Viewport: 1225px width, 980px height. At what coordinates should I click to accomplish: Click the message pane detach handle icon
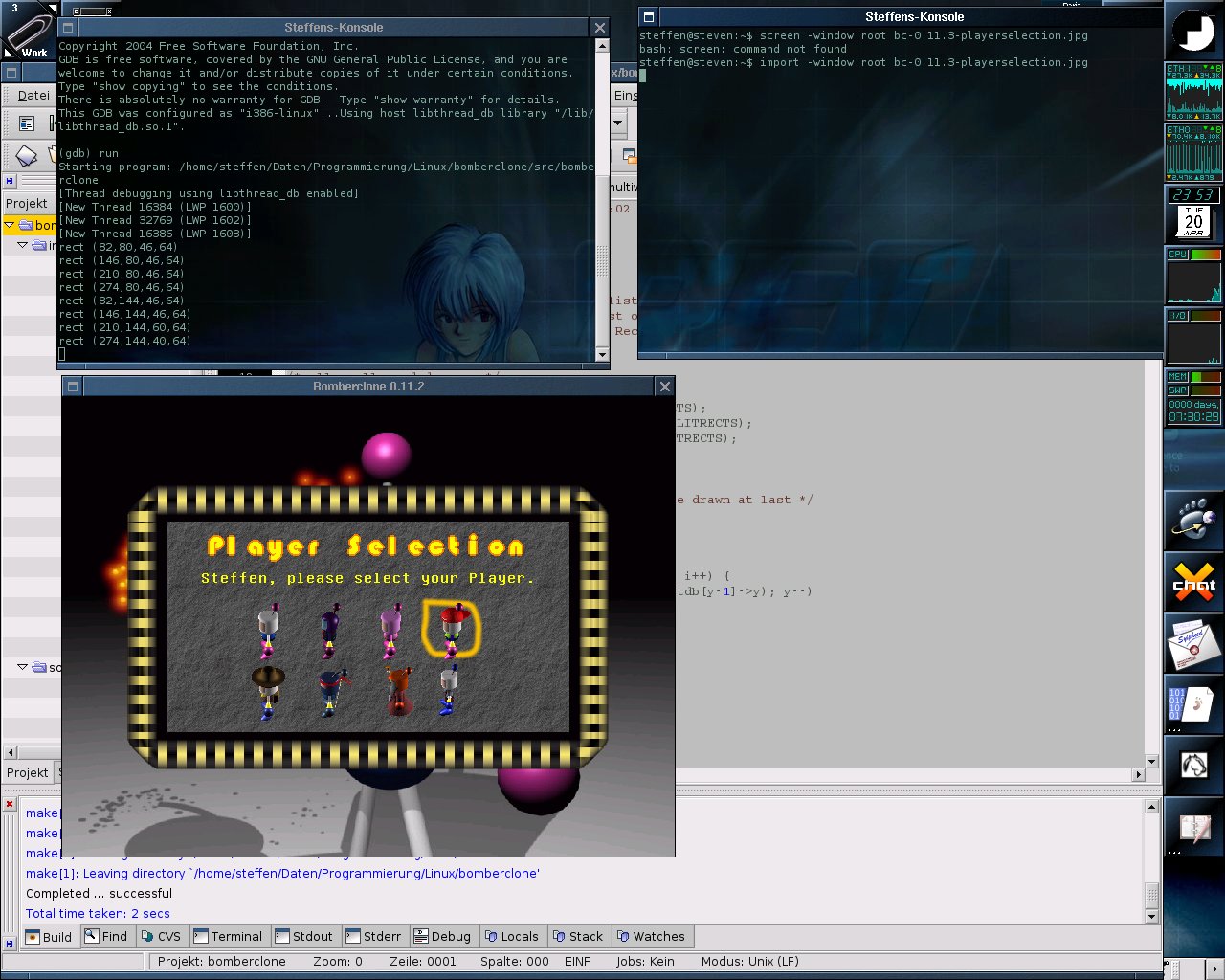point(10,943)
